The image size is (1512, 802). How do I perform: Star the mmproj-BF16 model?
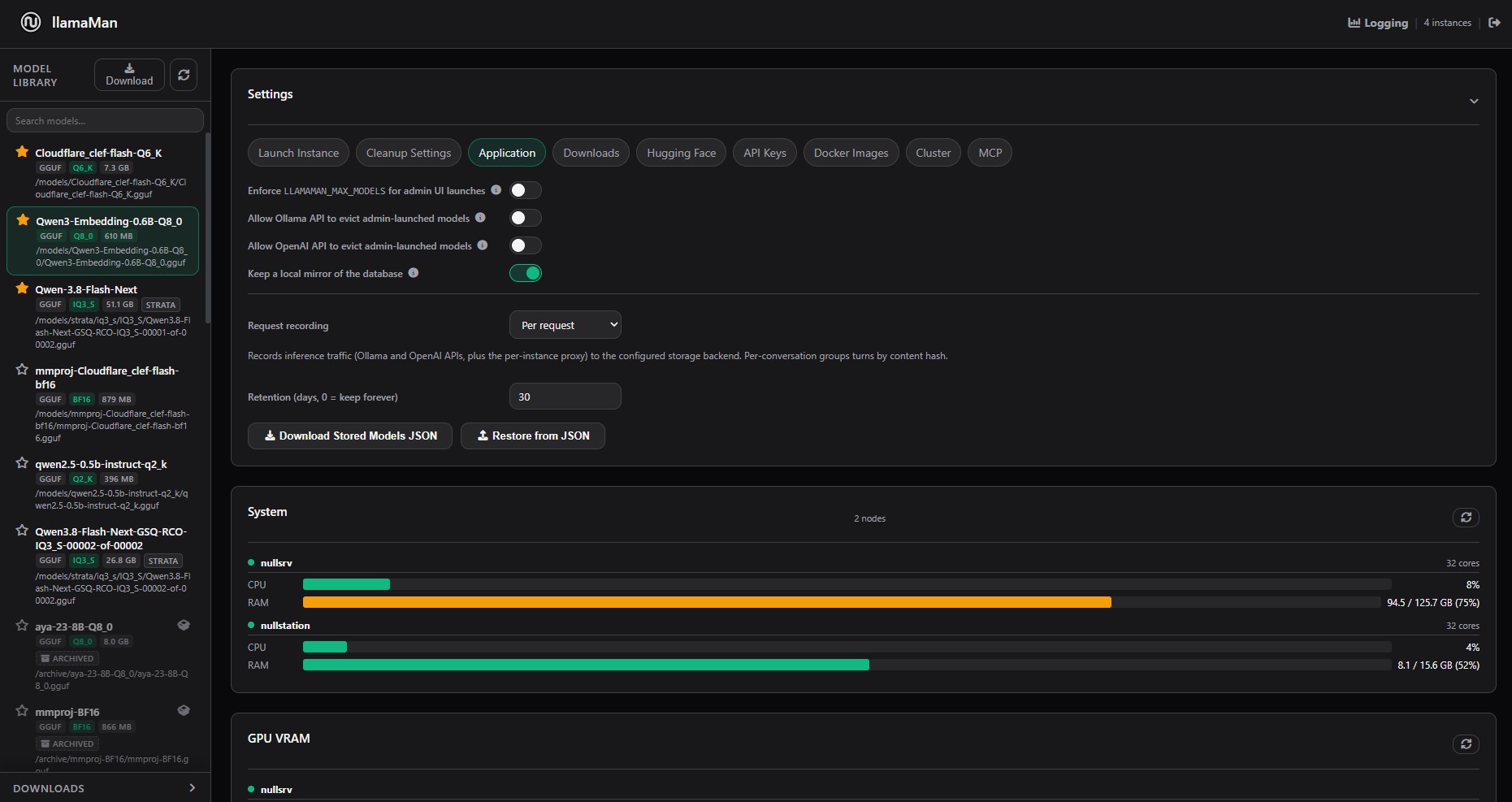[x=22, y=711]
